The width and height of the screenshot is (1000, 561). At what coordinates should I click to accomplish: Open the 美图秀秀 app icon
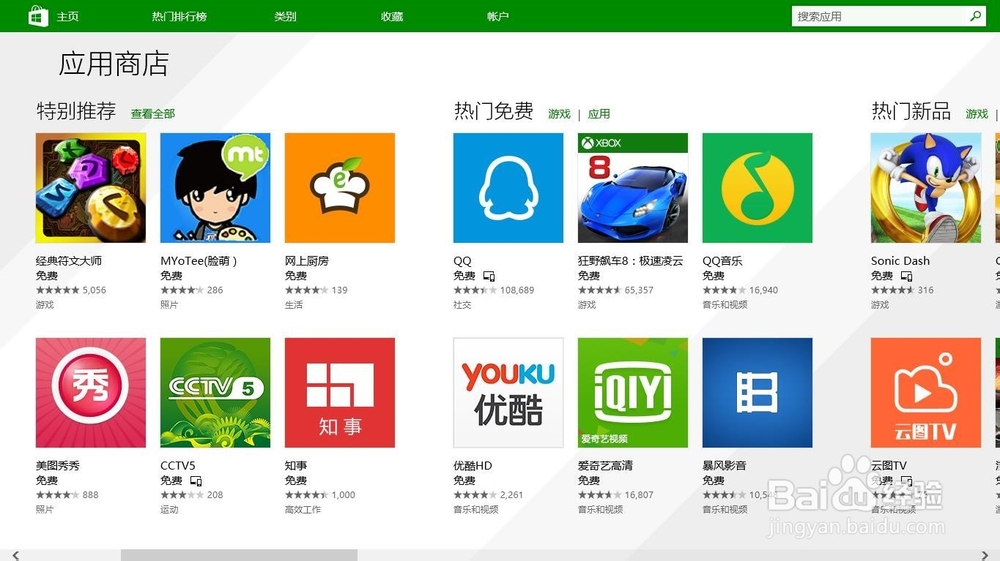pos(91,393)
